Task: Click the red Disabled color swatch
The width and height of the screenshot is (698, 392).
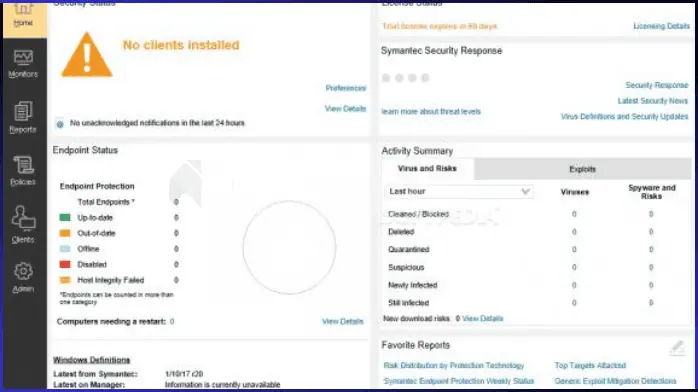Action: pos(65,264)
